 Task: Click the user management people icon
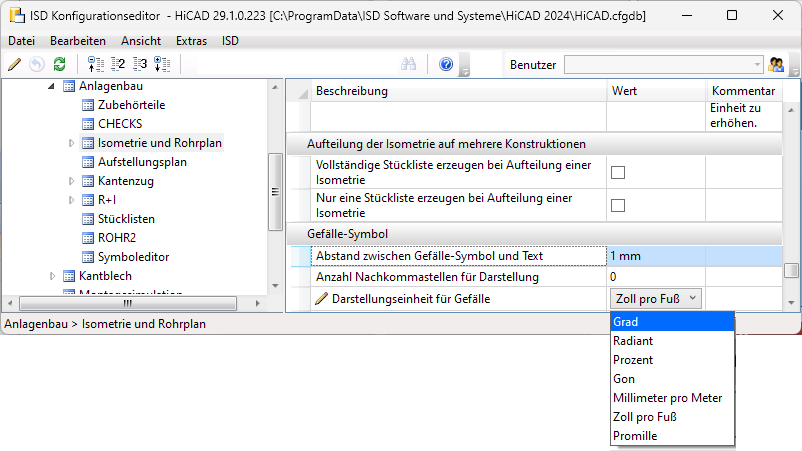776,64
